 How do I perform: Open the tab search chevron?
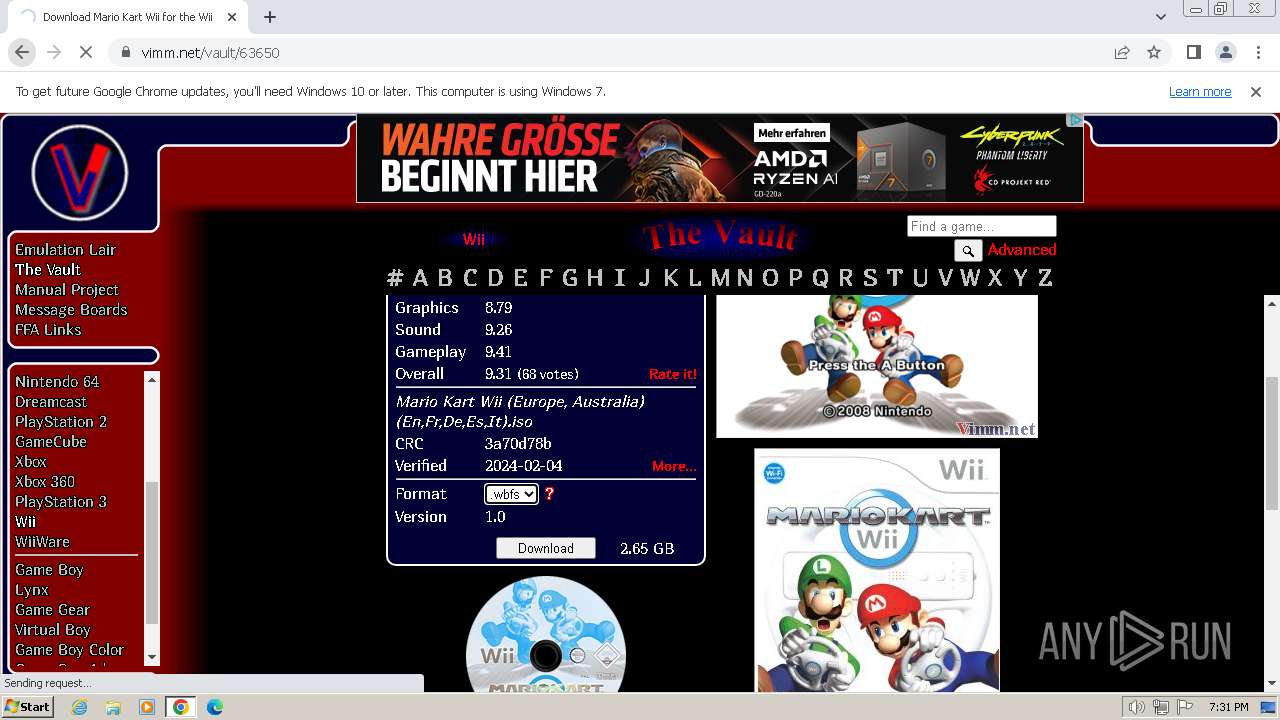[1160, 17]
